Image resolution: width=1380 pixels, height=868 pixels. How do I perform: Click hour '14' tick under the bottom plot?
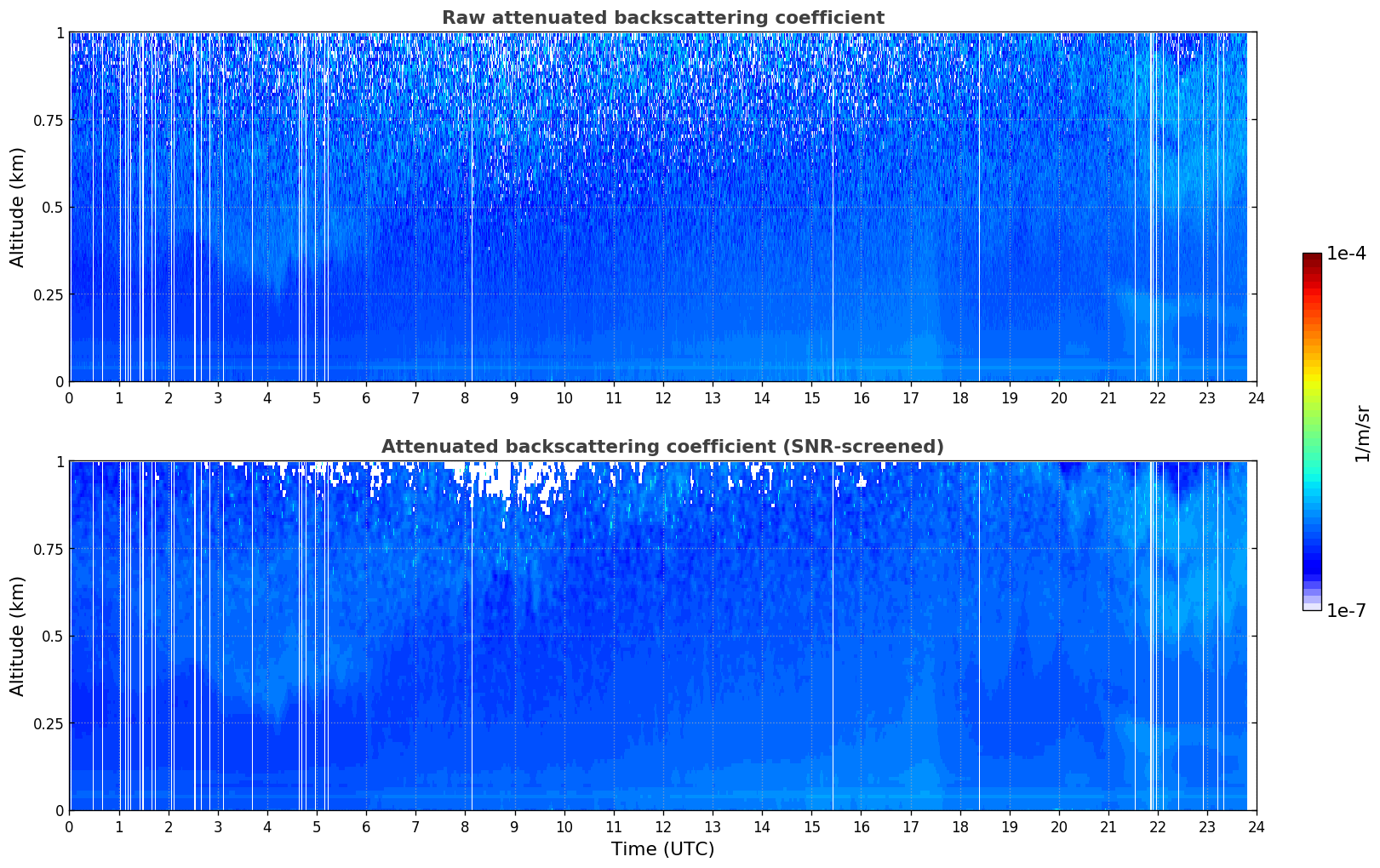point(762,827)
